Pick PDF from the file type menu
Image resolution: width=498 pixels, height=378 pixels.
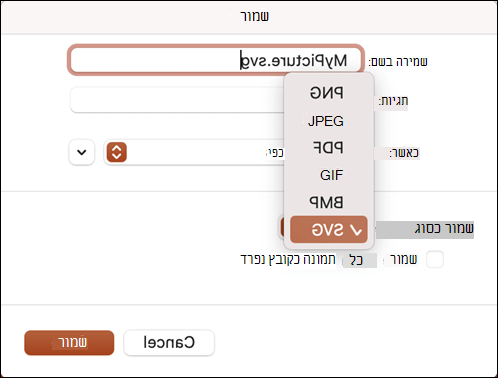[x=328, y=148]
